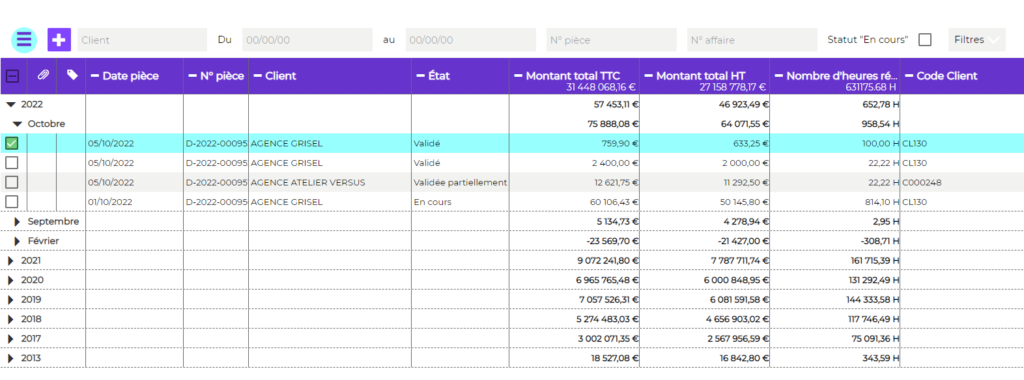Open the Filtres dropdown

(x=976, y=40)
